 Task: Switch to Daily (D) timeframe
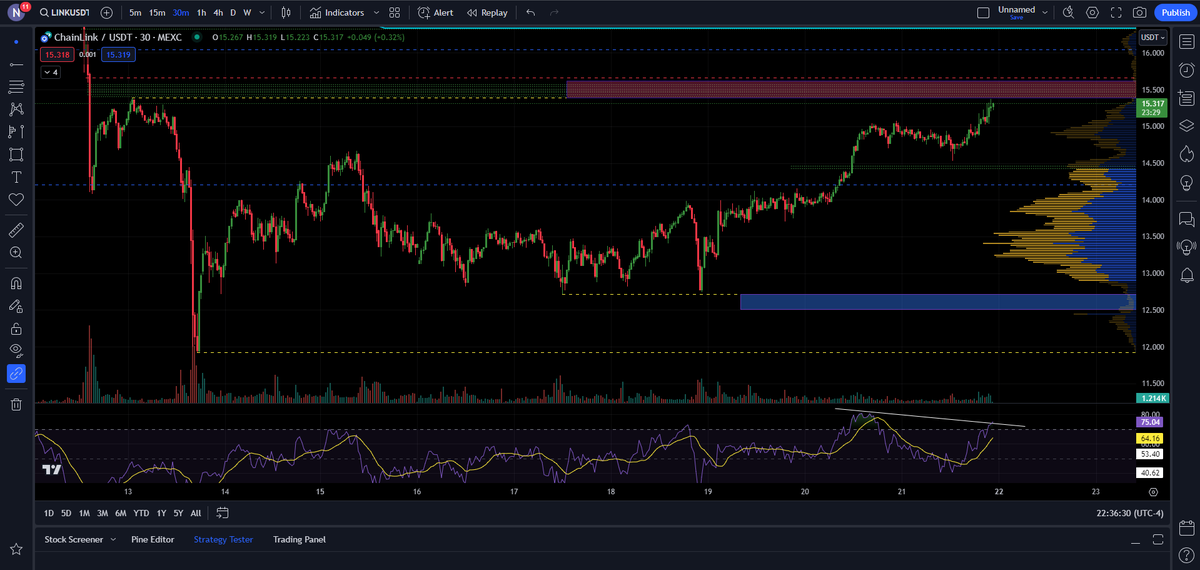pos(232,13)
